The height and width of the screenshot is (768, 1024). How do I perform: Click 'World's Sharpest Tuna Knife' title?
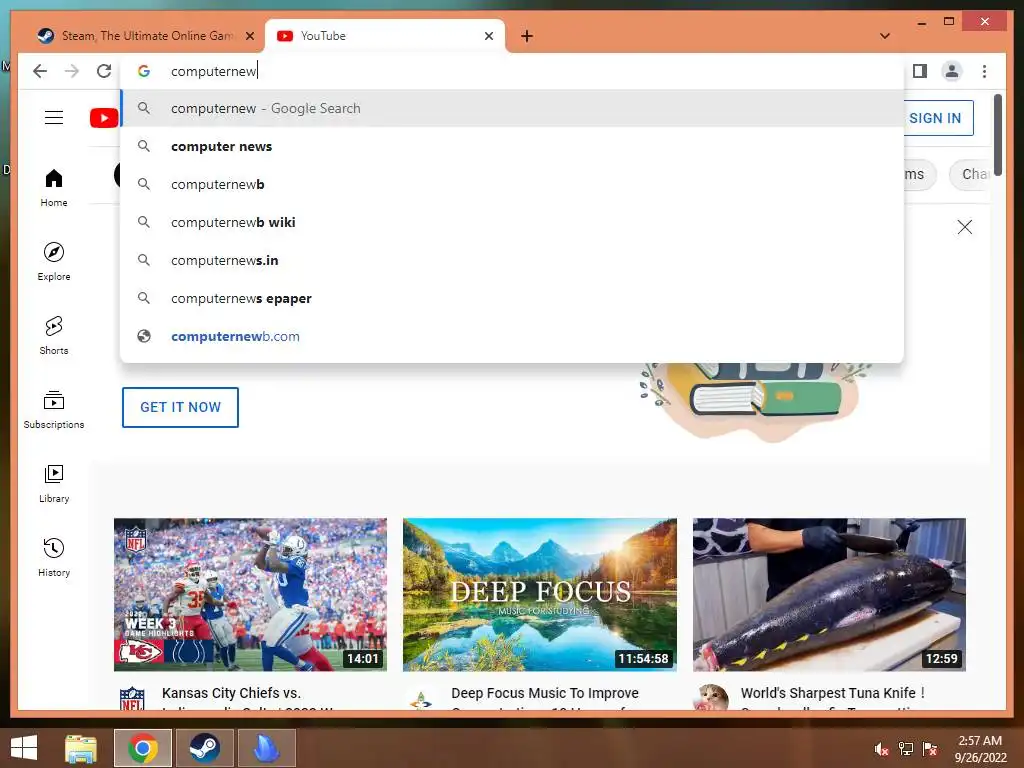[x=833, y=693]
